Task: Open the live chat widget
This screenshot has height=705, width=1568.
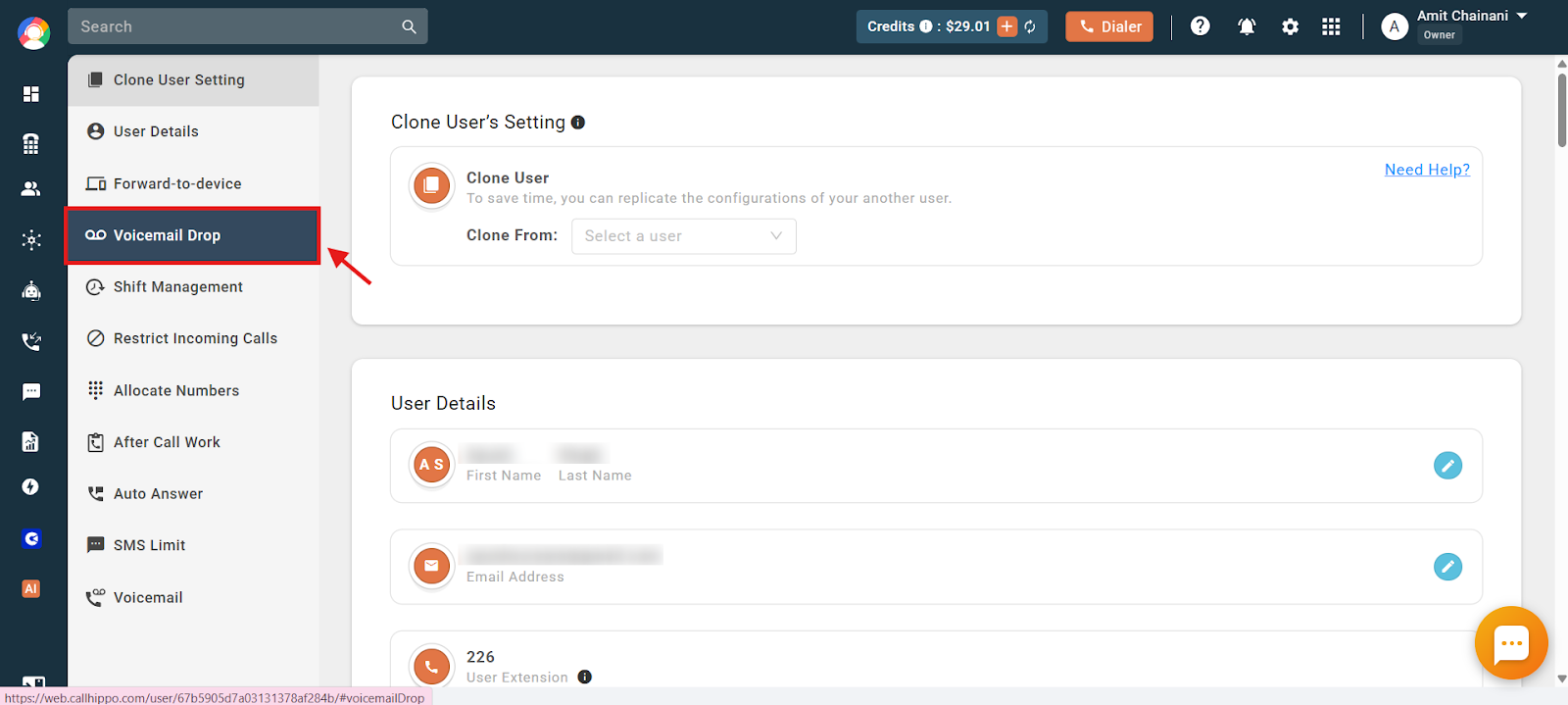Action: point(1511,643)
